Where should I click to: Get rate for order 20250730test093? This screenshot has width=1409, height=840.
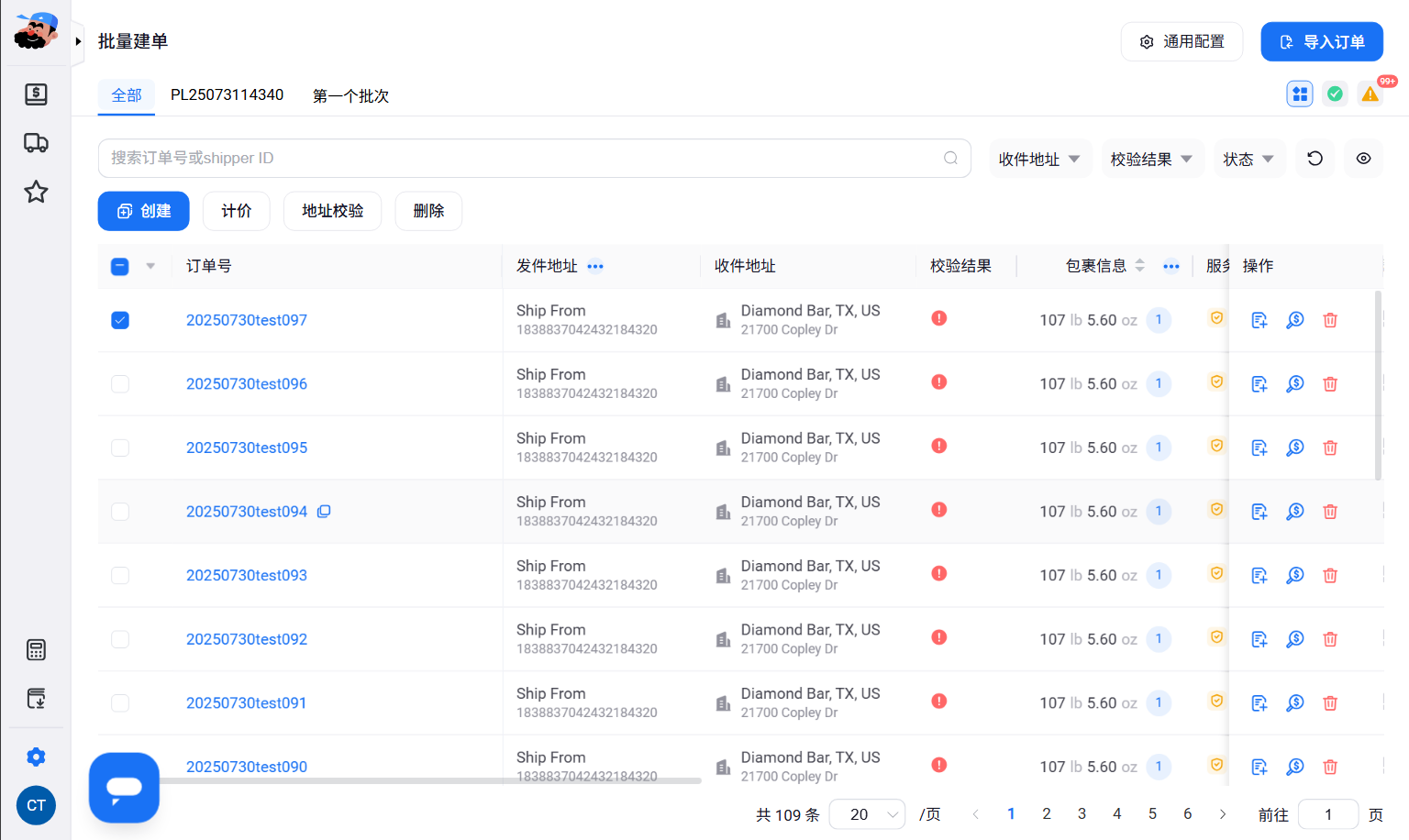(1295, 575)
